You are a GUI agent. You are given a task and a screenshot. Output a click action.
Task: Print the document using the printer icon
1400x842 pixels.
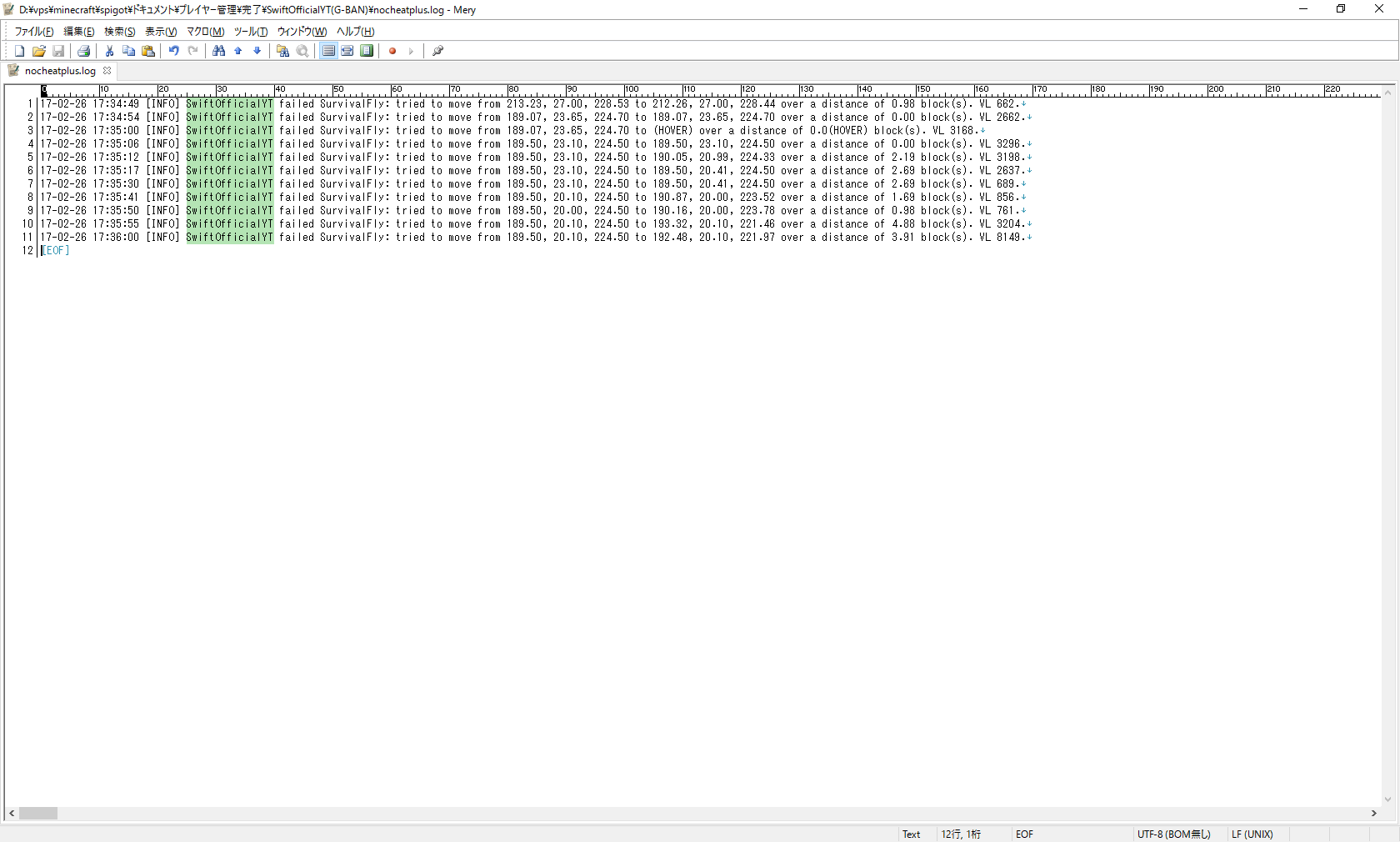pyautogui.click(x=83, y=51)
